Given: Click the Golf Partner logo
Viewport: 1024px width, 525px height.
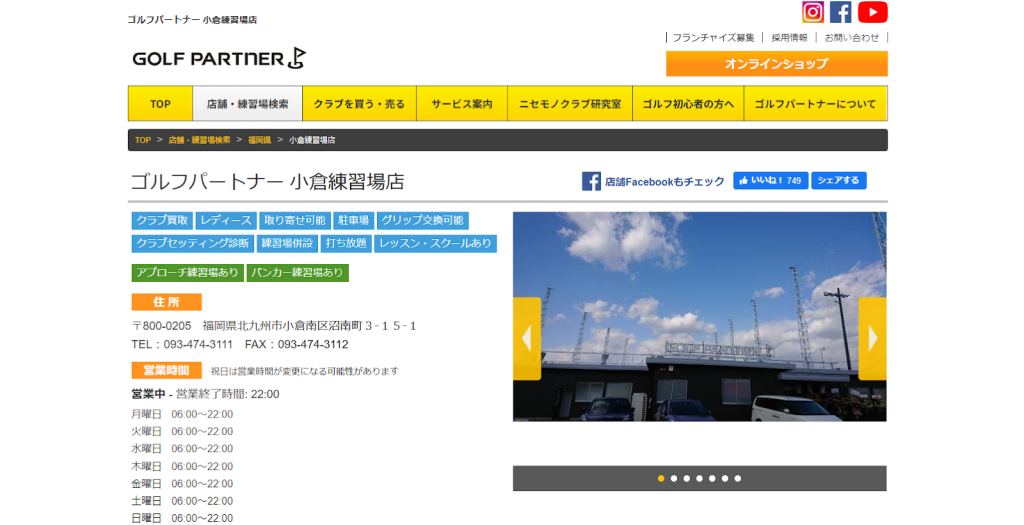Looking at the screenshot, I should pyautogui.click(x=219, y=58).
